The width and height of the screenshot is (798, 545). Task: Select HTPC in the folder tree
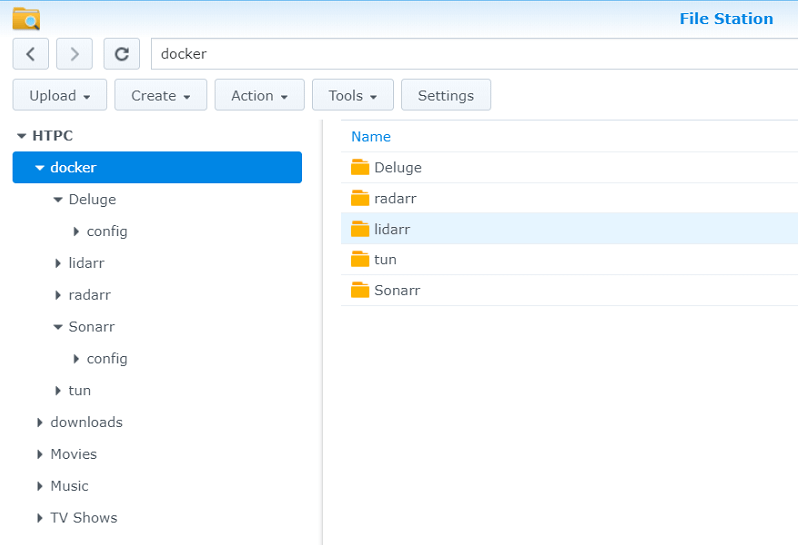[x=52, y=136]
